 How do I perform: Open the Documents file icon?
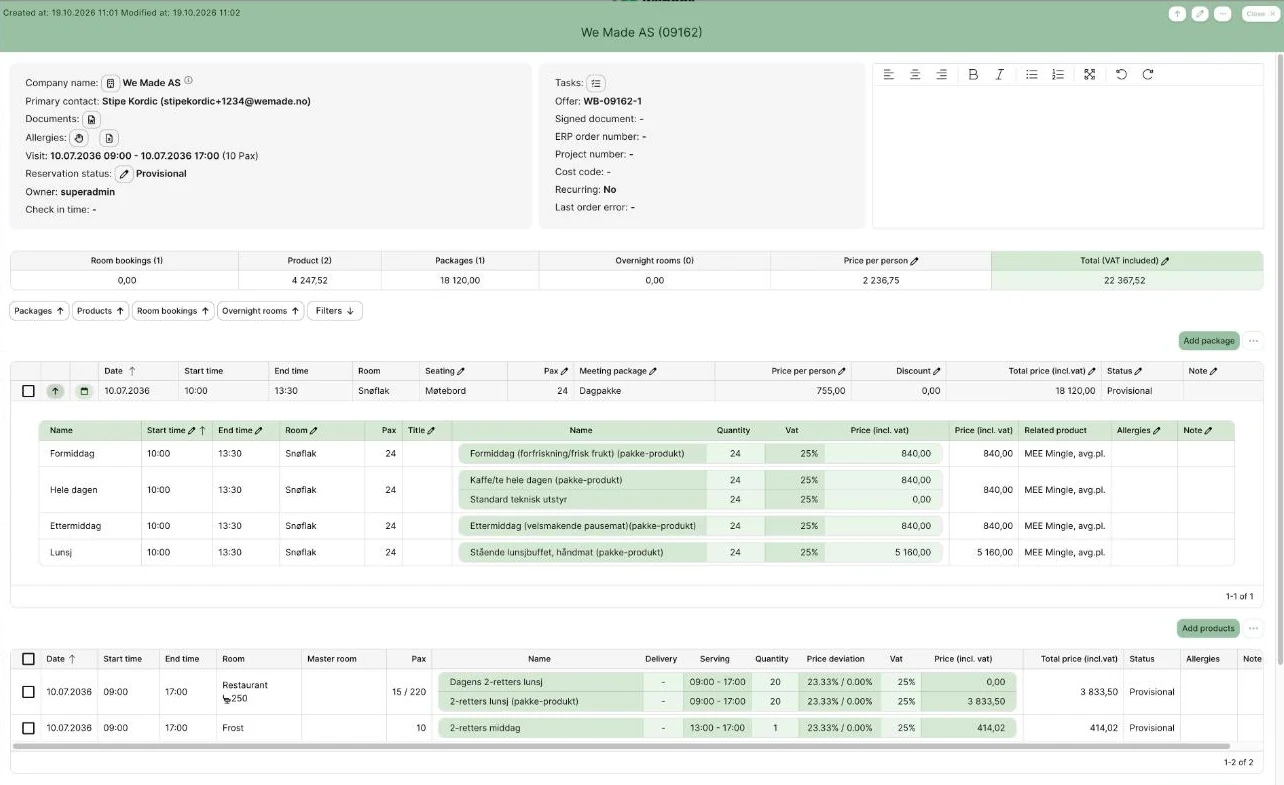pyautogui.click(x=91, y=119)
